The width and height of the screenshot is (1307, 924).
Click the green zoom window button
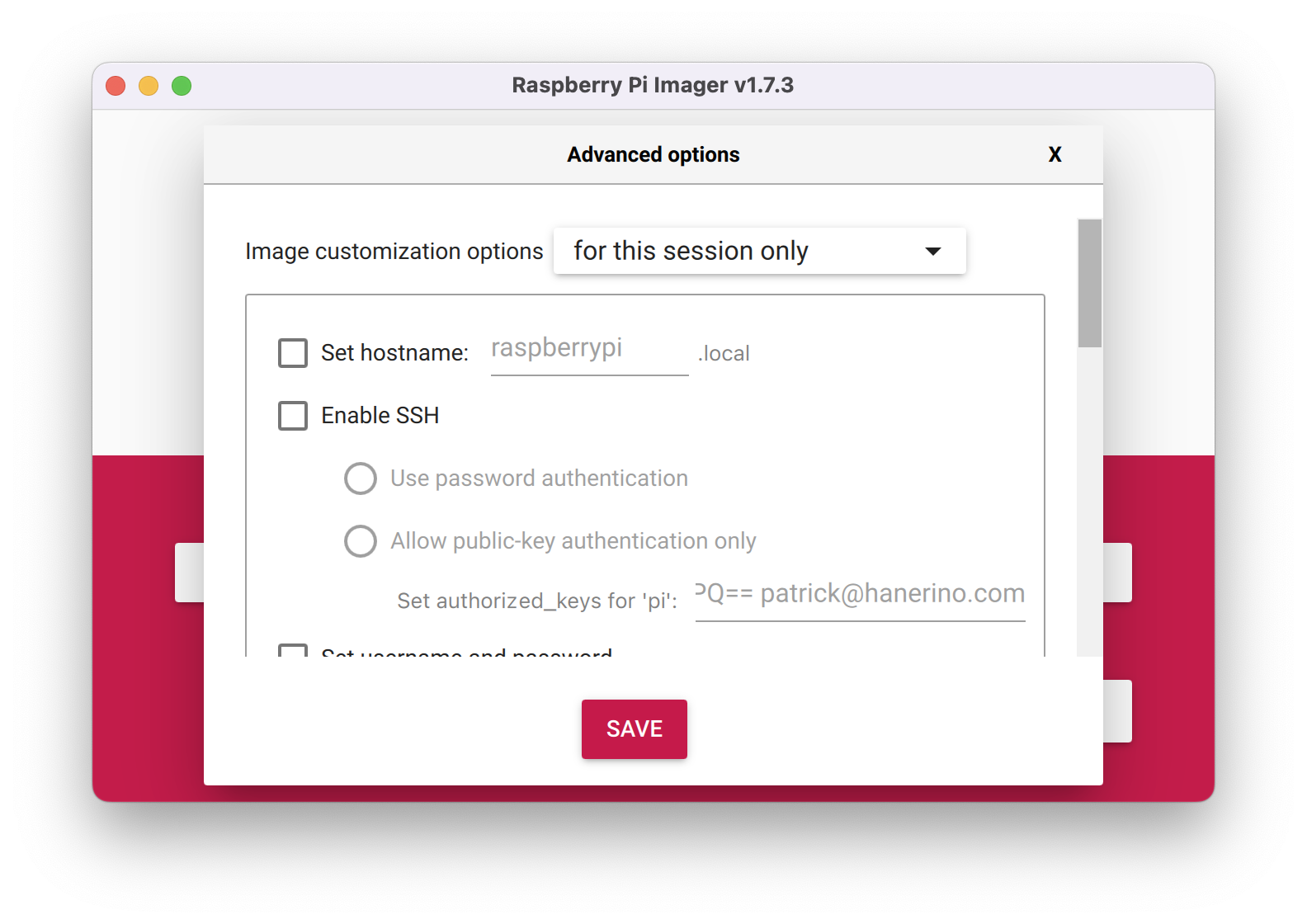tap(182, 86)
